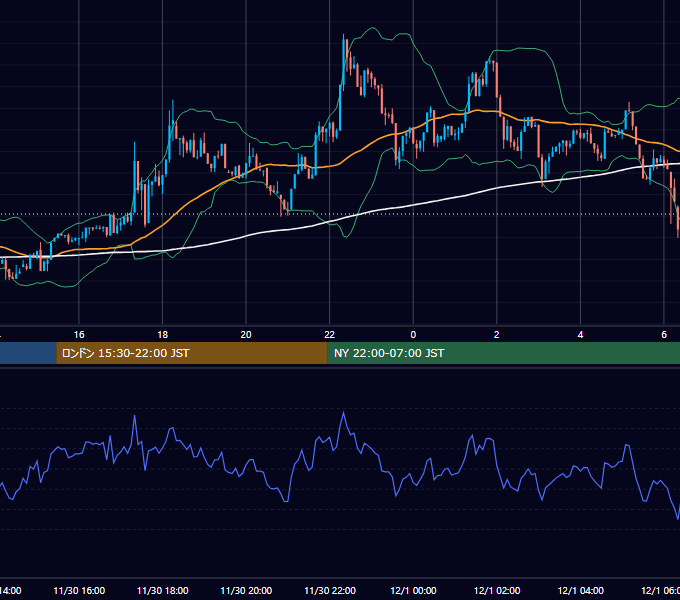Click the "11/30 22:00" date label
The image size is (680, 600).
pyautogui.click(x=330, y=590)
